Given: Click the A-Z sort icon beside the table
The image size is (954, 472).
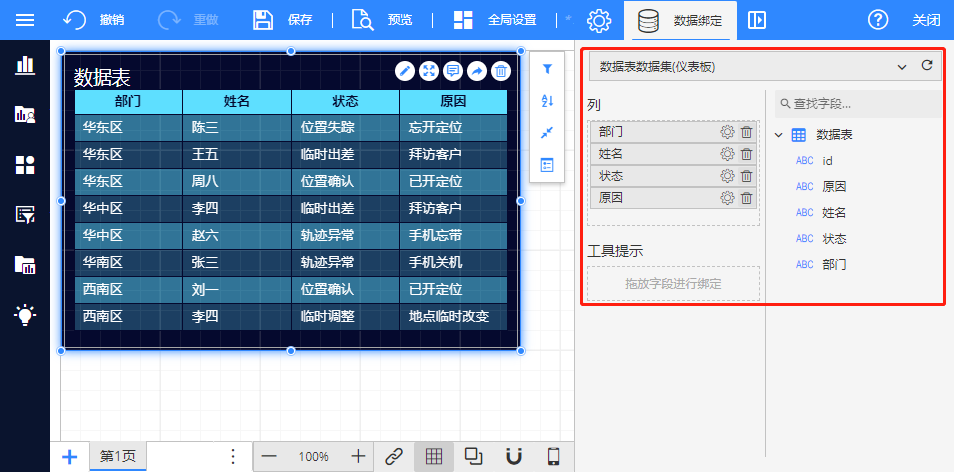Looking at the screenshot, I should (547, 101).
